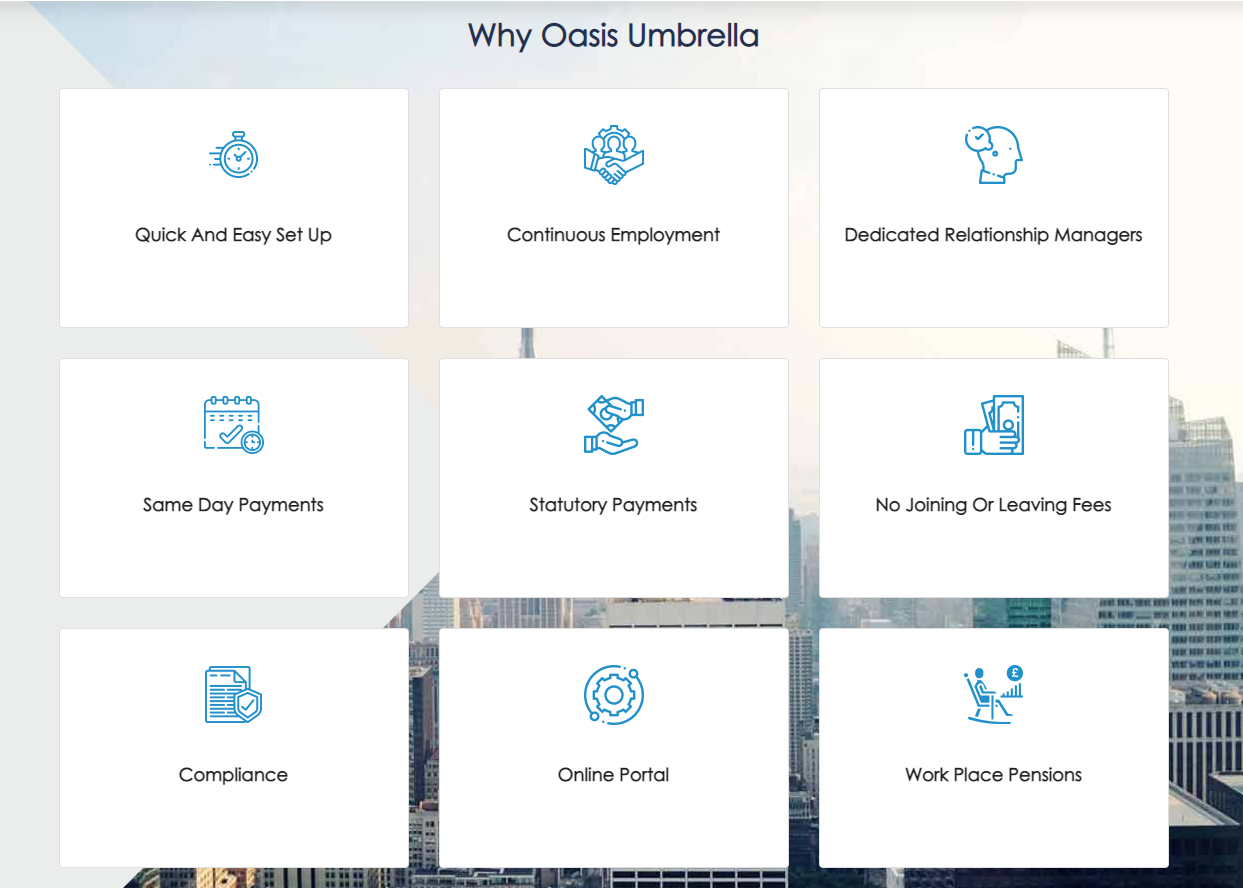
Task: Click the Why Oasis Umbrella heading
Action: (614, 36)
